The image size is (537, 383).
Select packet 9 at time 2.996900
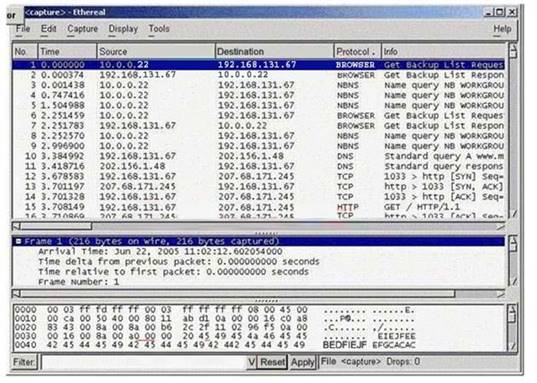259,146
